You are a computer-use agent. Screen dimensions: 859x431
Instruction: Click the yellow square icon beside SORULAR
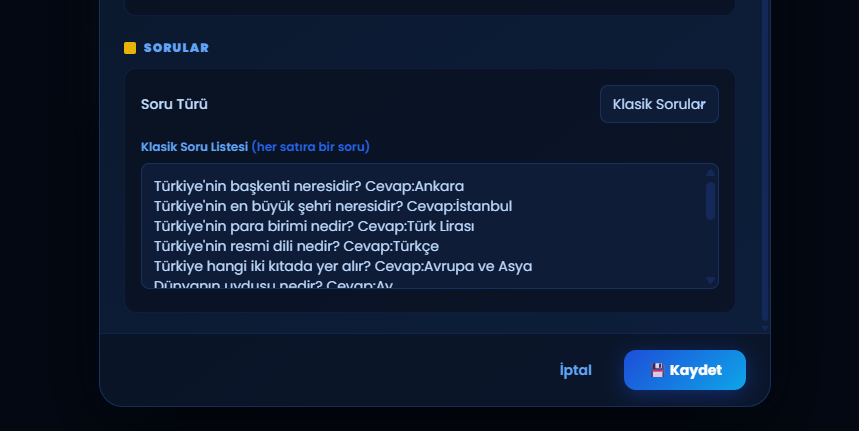tap(130, 48)
